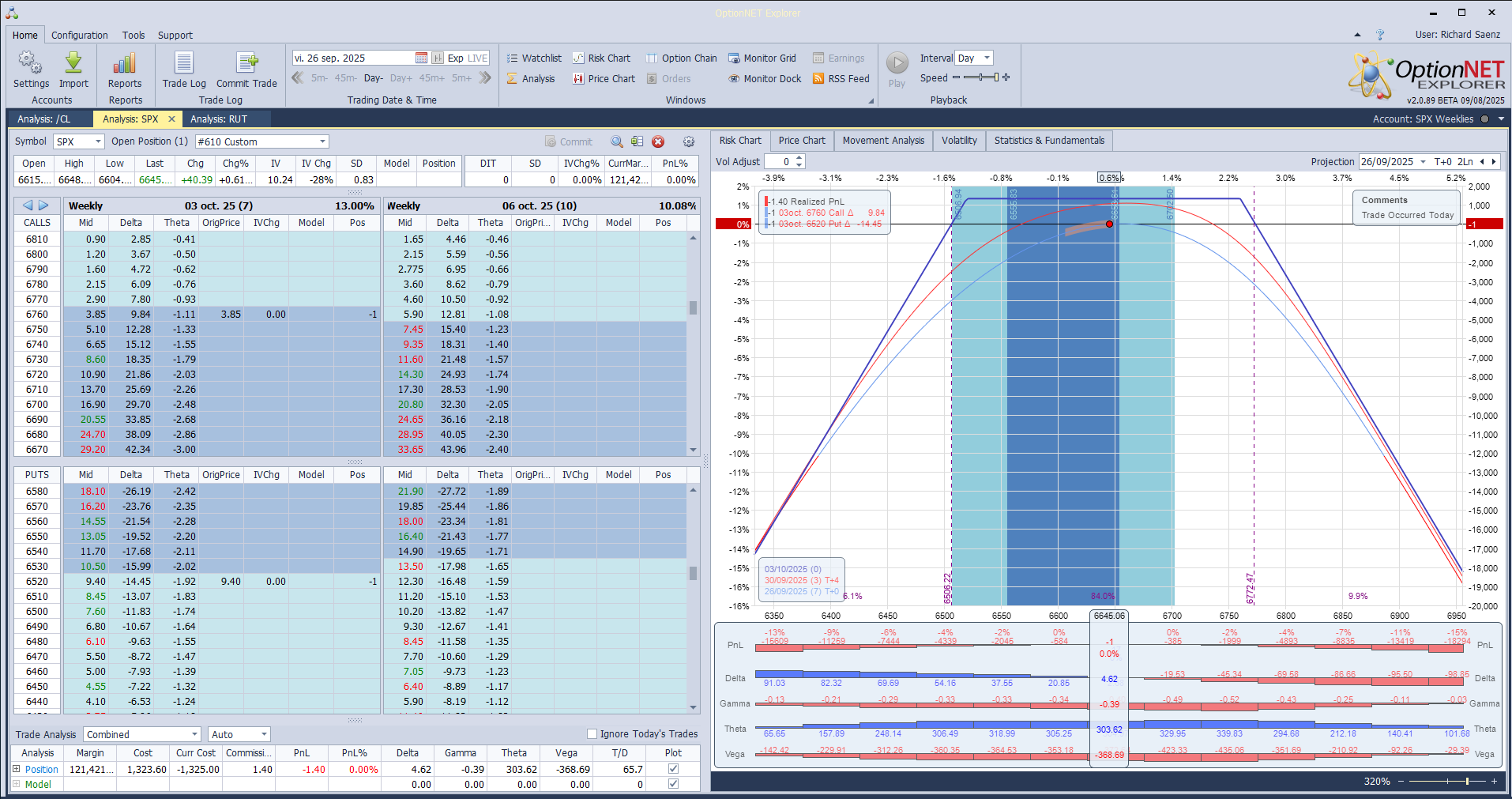This screenshot has width=1512, height=799.
Task: Open the #610 Custom position dropdown
Action: point(322,141)
